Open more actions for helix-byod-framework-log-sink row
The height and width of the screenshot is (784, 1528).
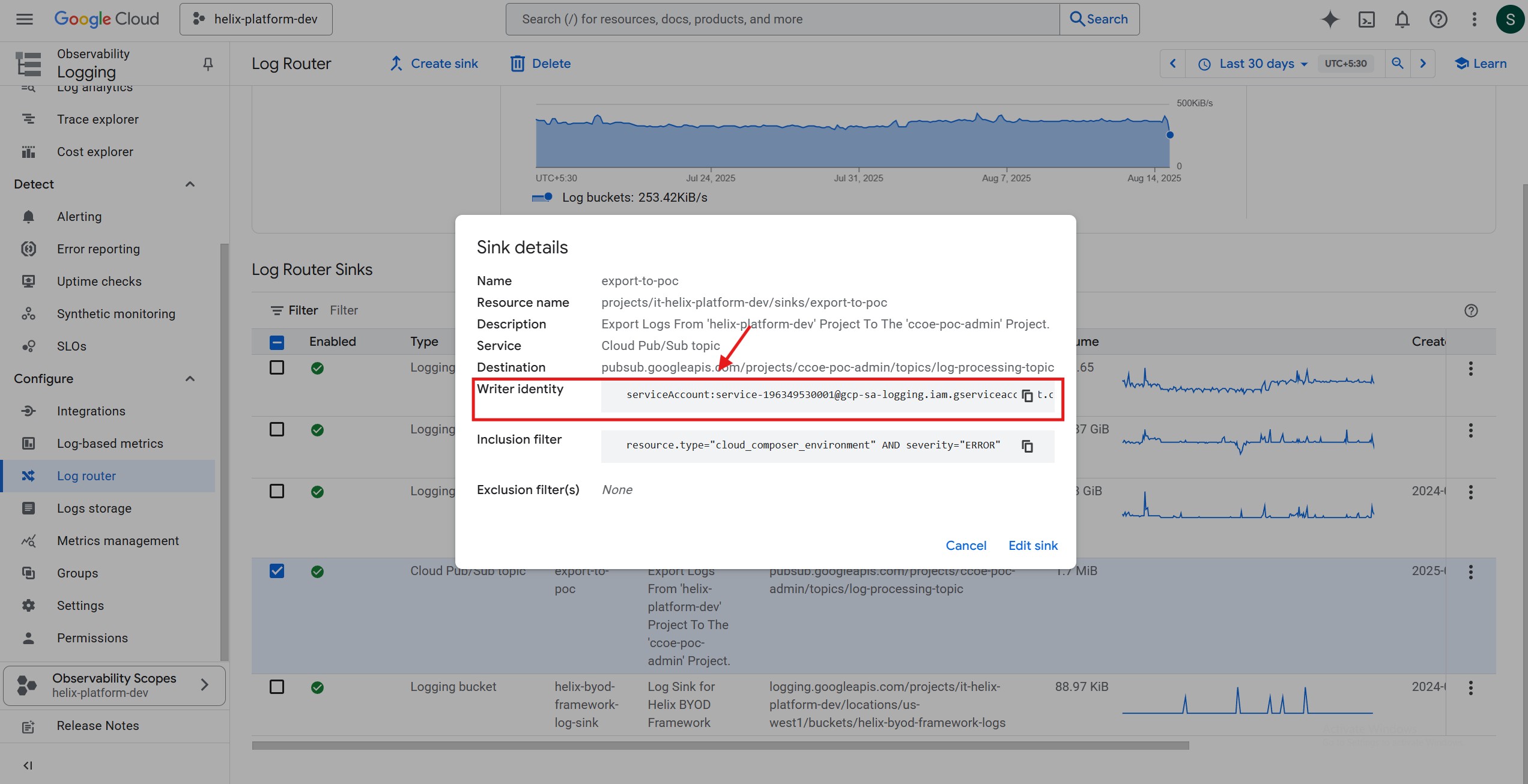tap(1470, 688)
